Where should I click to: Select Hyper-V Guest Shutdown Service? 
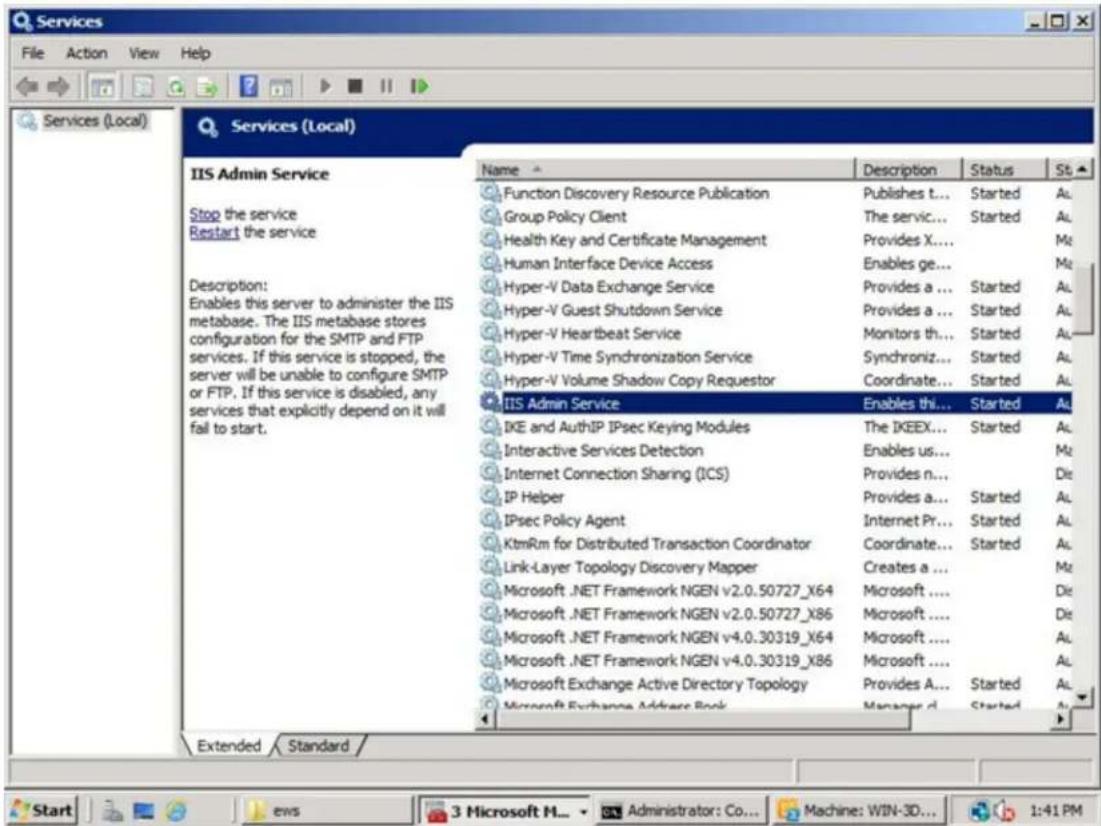(776, 310)
